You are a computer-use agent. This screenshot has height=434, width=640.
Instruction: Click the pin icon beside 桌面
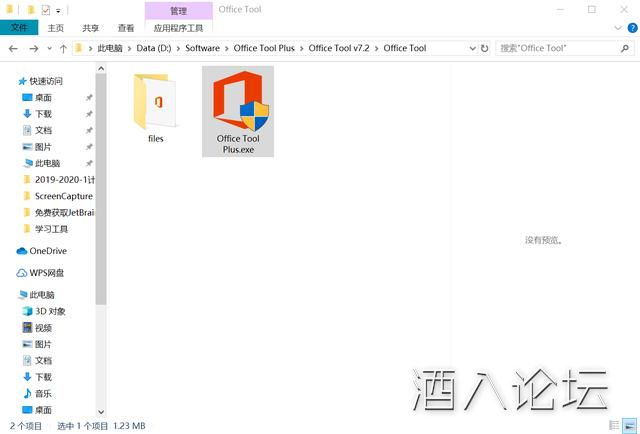click(89, 98)
